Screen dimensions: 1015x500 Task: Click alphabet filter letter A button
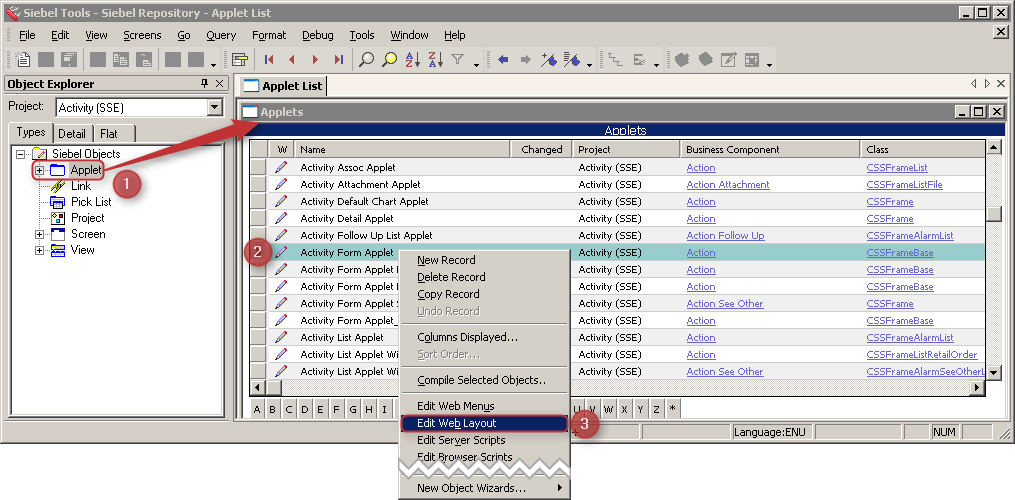[257, 409]
